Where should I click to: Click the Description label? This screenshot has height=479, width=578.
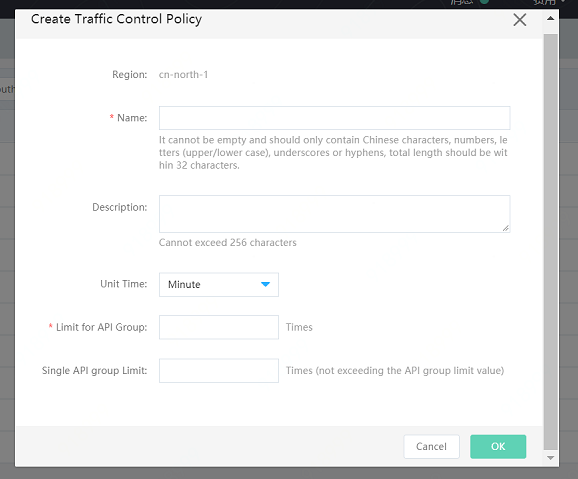click(x=119, y=207)
